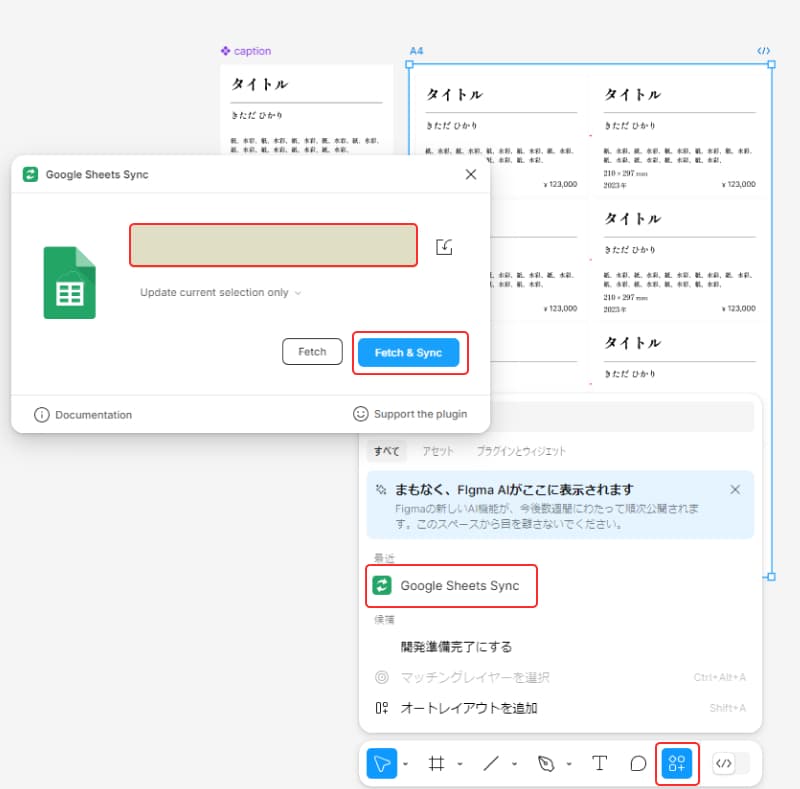Image resolution: width=800 pixels, height=789 pixels.
Task: Select the Line tool in the toolbar
Action: click(x=491, y=763)
